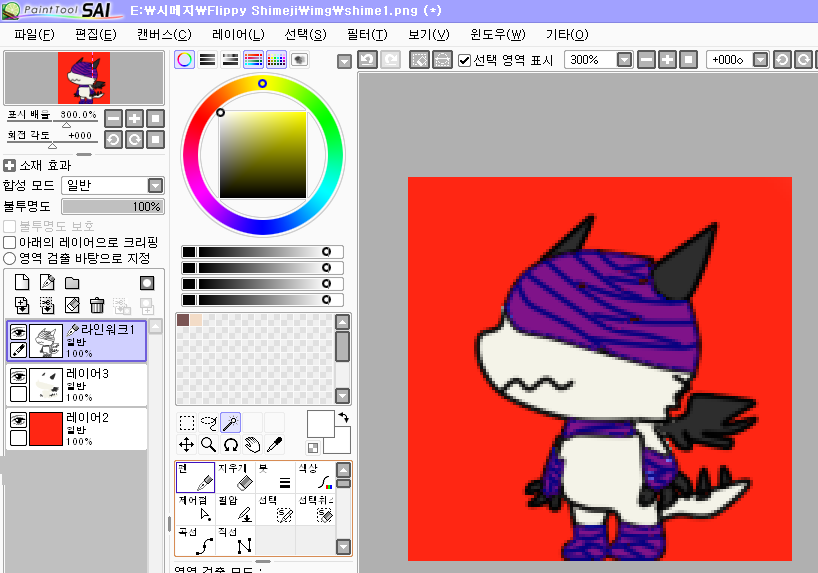The image size is (818, 573).
Task: Open the 캔버스(C) menu
Action: point(164,35)
